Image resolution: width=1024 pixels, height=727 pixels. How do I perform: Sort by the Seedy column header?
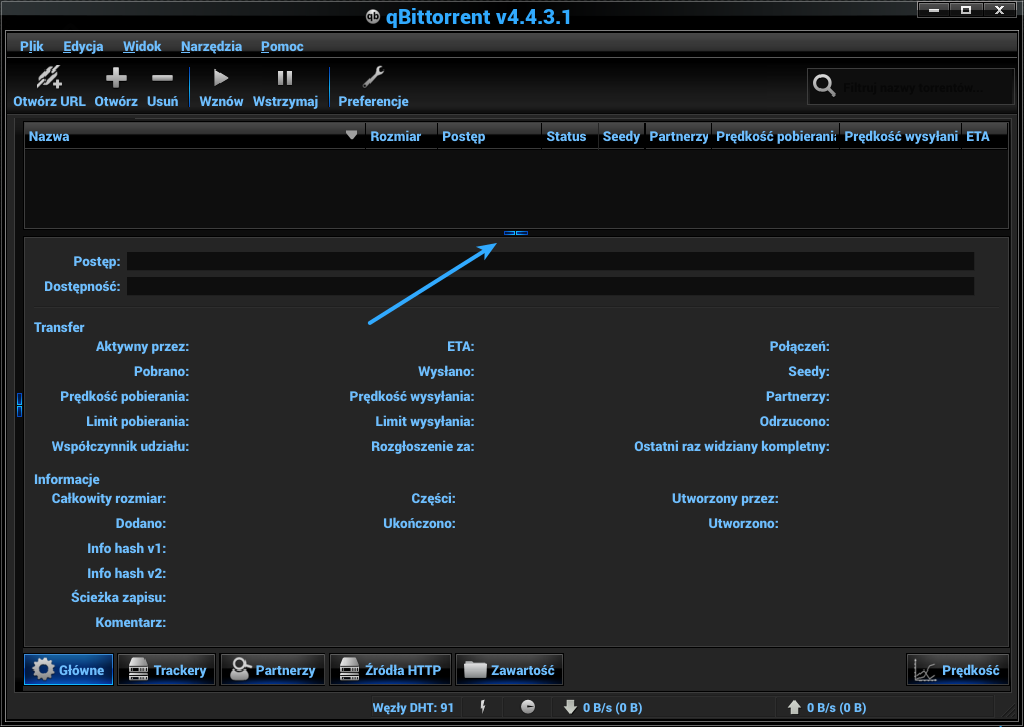click(621, 136)
